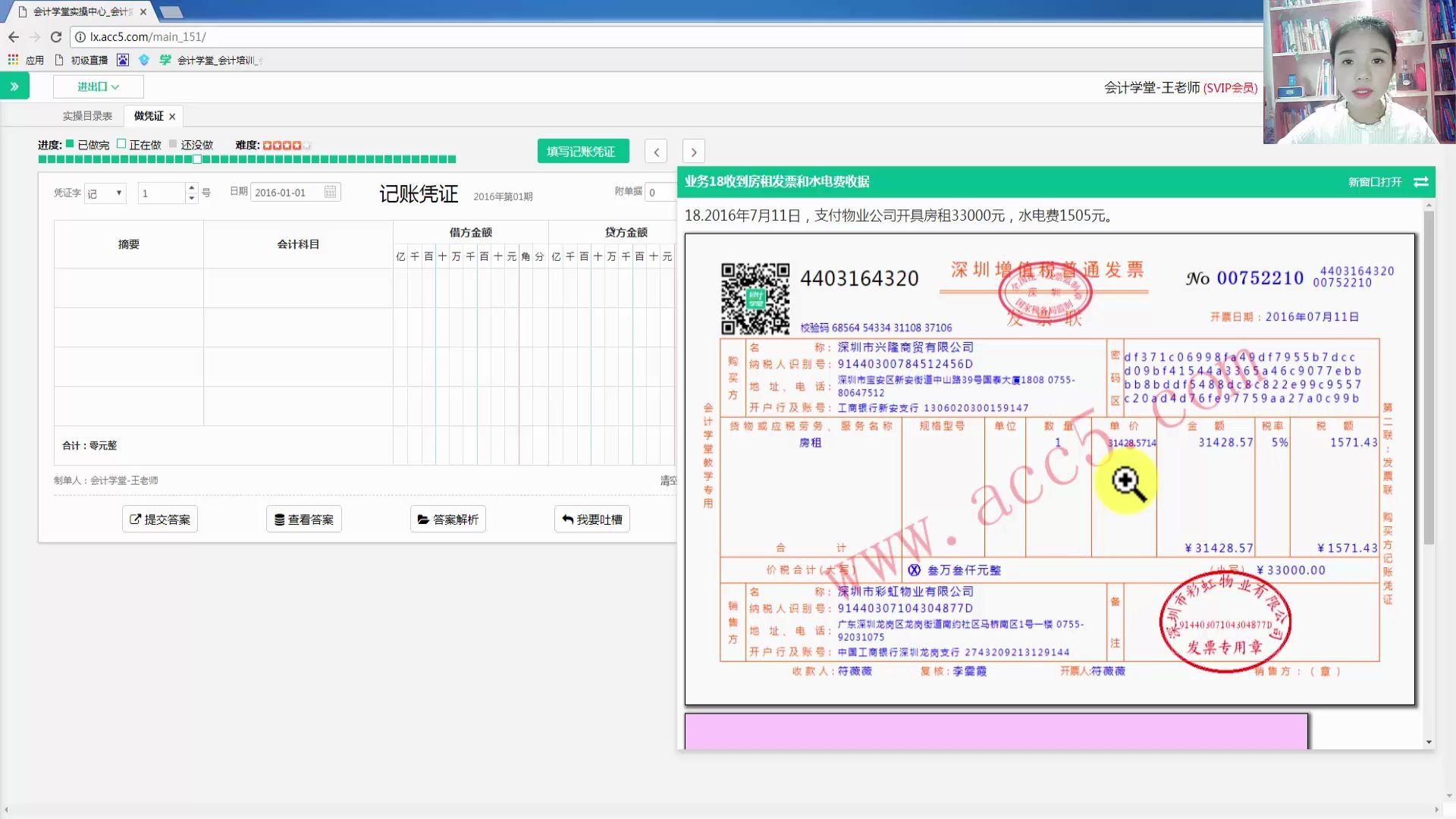1456x819 pixels.
Task: Click the swap icon beside 新窗口打开
Action: [x=1421, y=182]
